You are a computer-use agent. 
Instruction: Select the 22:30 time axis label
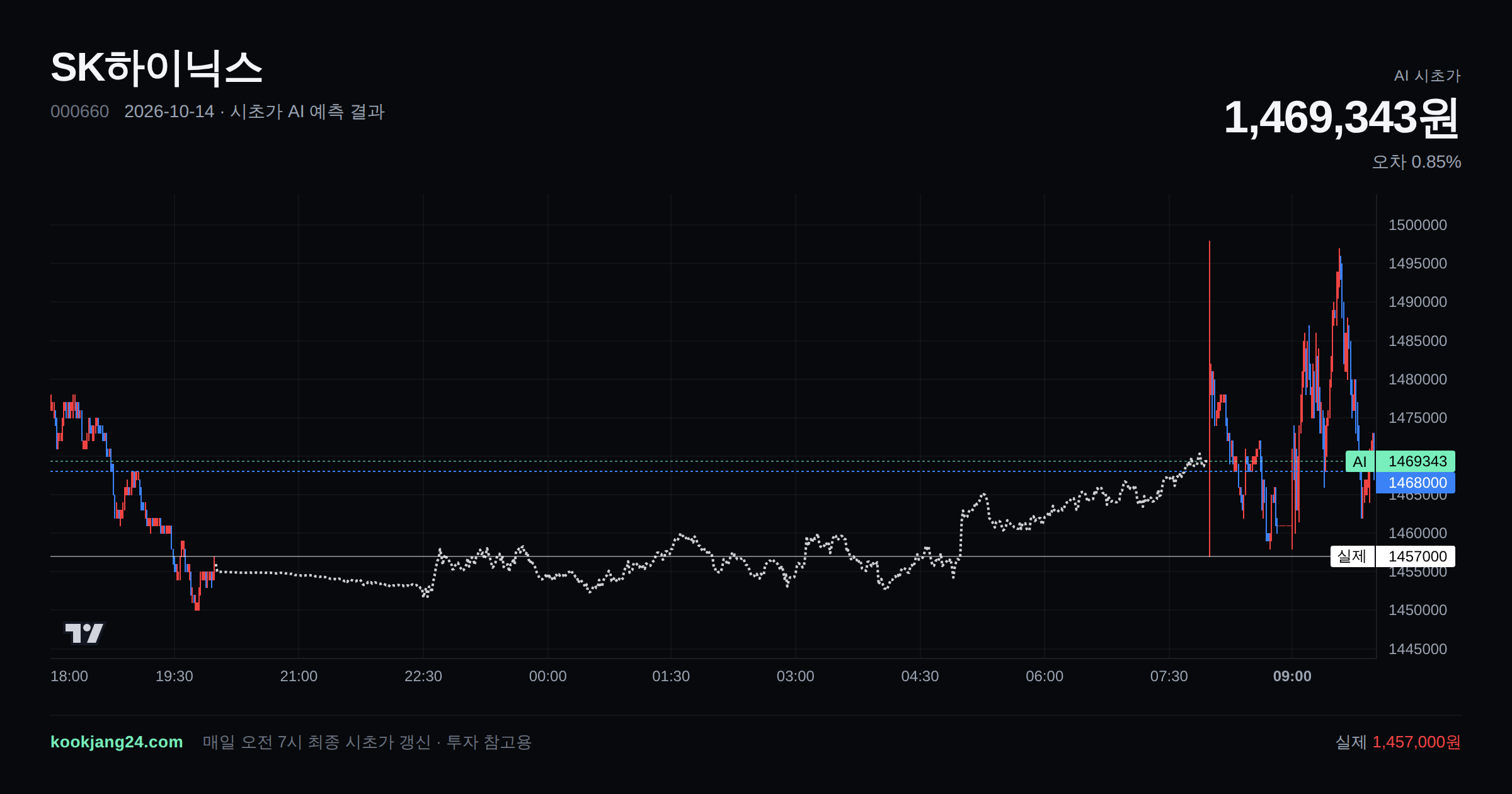tap(423, 676)
